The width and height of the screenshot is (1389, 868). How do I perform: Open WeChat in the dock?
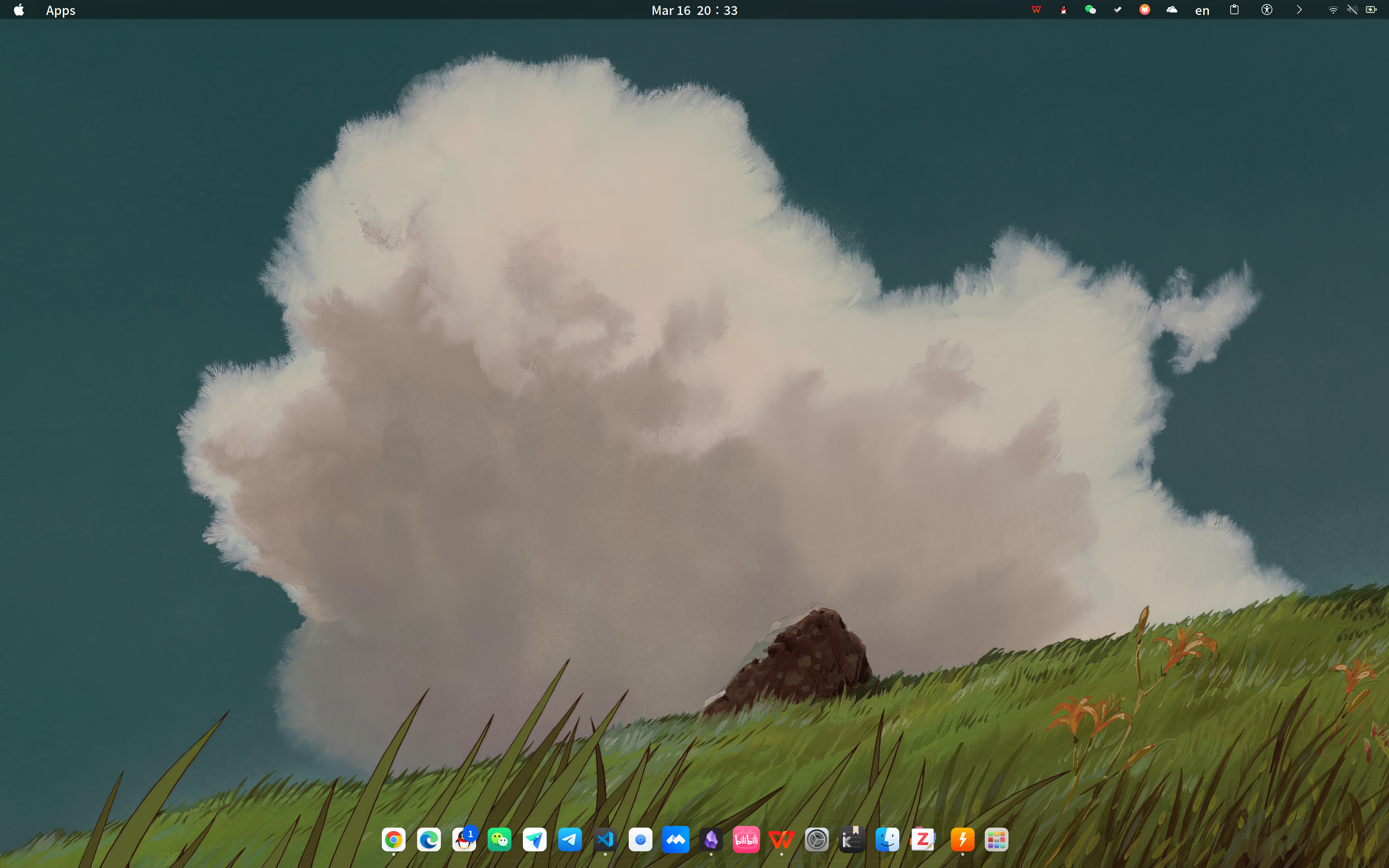(x=500, y=840)
